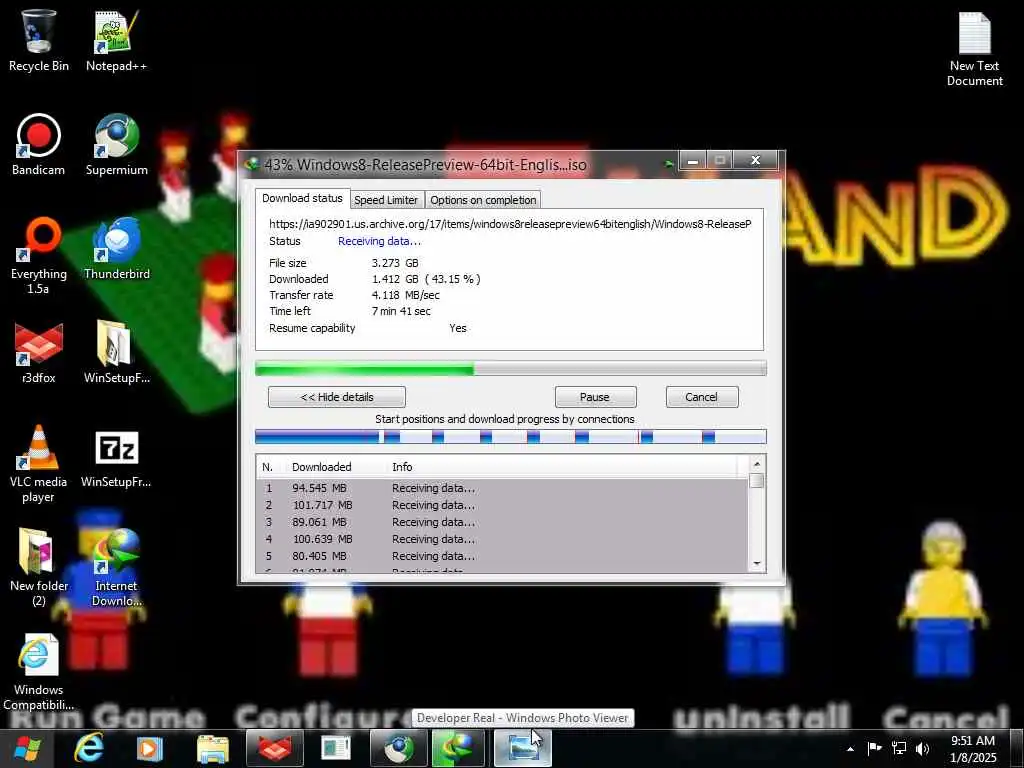Select the WinSetupFr... 7z archive icon
The image size is (1024, 768).
pos(116,457)
